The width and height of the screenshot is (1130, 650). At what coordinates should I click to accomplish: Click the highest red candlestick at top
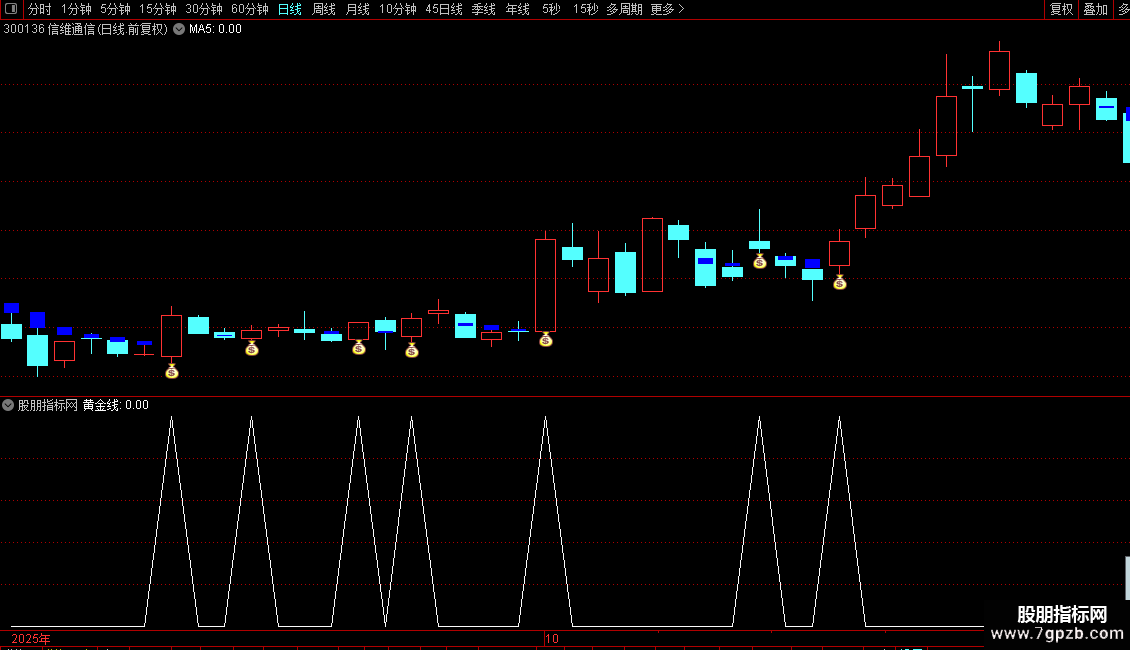point(1000,70)
